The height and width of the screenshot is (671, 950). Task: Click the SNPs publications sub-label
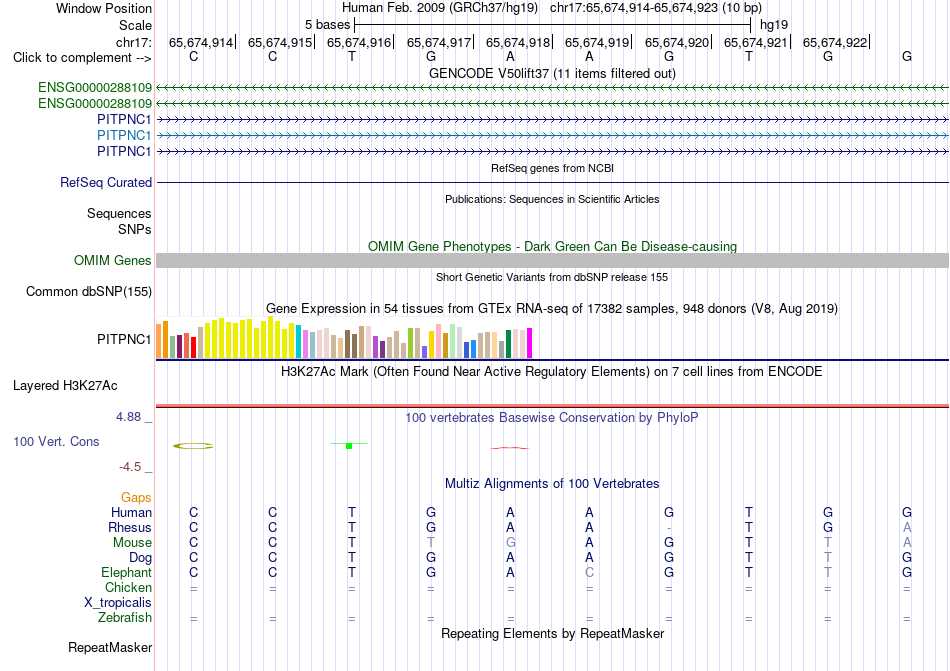[x=135, y=230]
